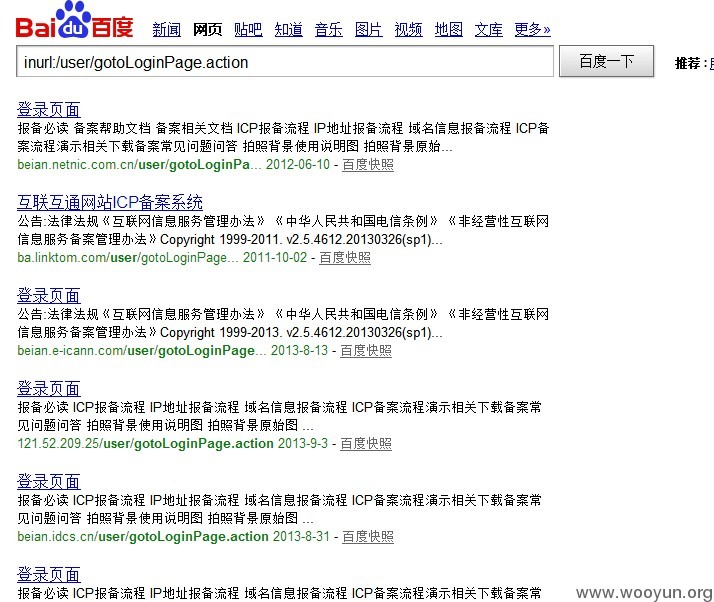Open the last 登录页面 result at bottom
The width and height of the screenshot is (714, 602).
tap(49, 574)
